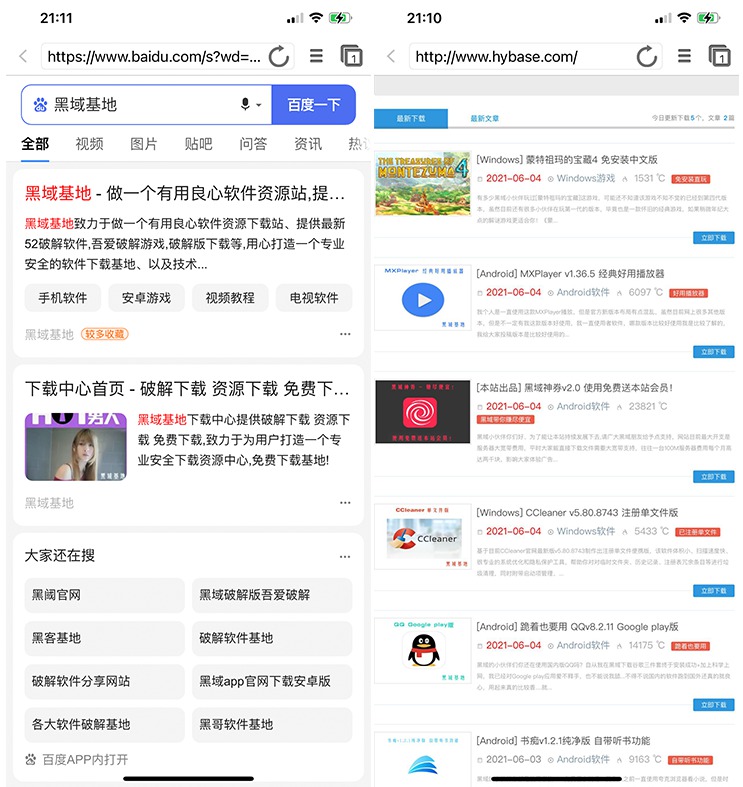
Task: Reload the hybase.com page
Action: 647,56
